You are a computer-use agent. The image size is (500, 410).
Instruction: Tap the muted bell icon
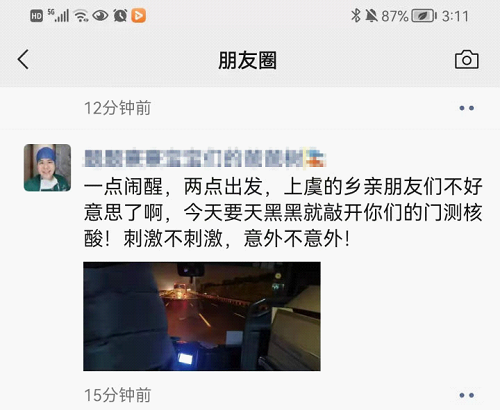click(371, 16)
